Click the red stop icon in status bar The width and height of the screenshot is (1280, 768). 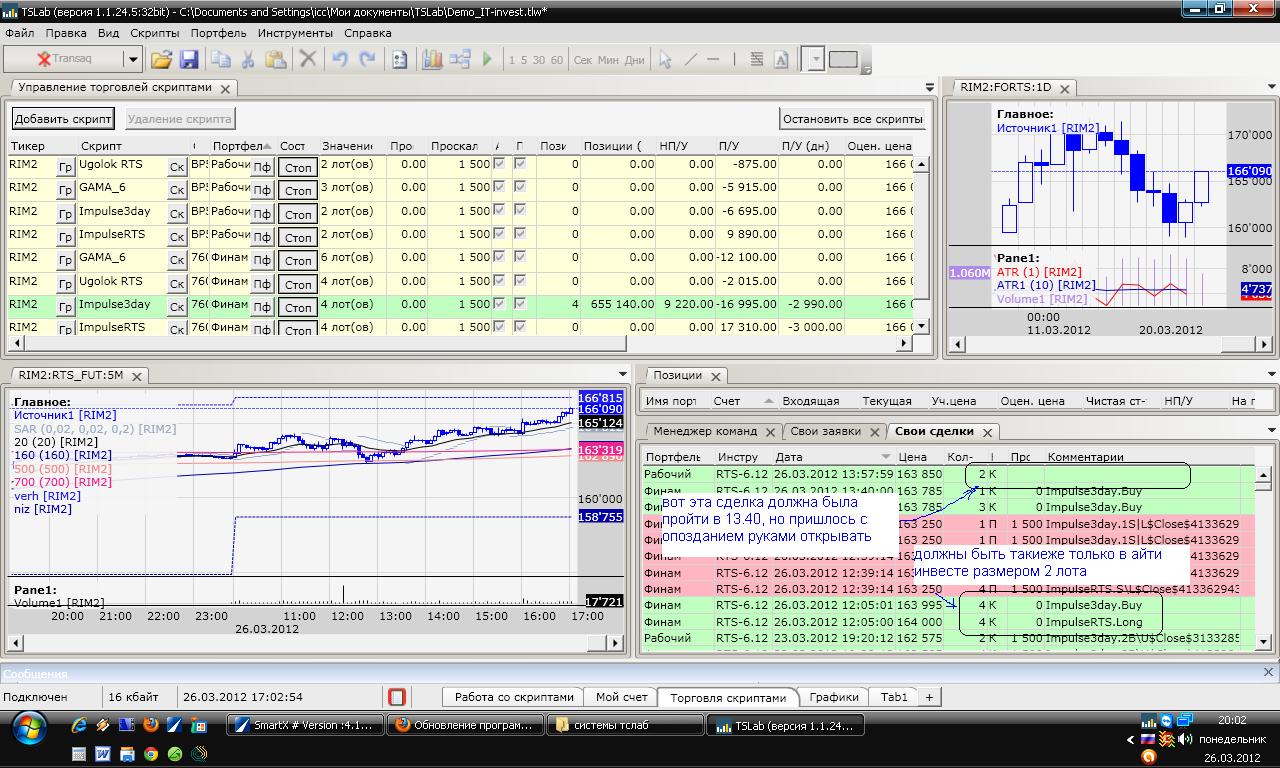click(x=397, y=697)
